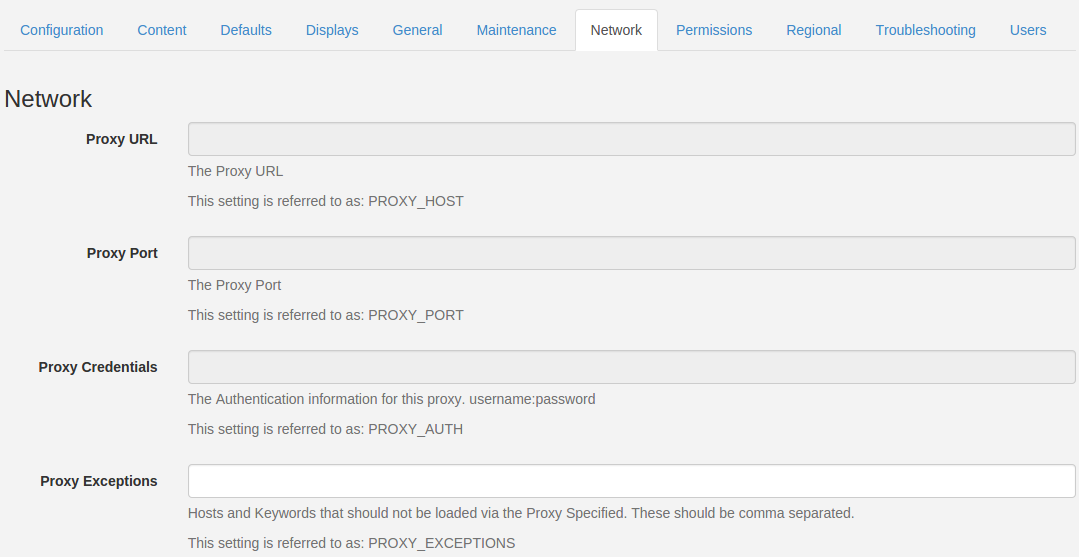1079x557 pixels.
Task: Go to the Displays tab
Action: tap(332, 30)
